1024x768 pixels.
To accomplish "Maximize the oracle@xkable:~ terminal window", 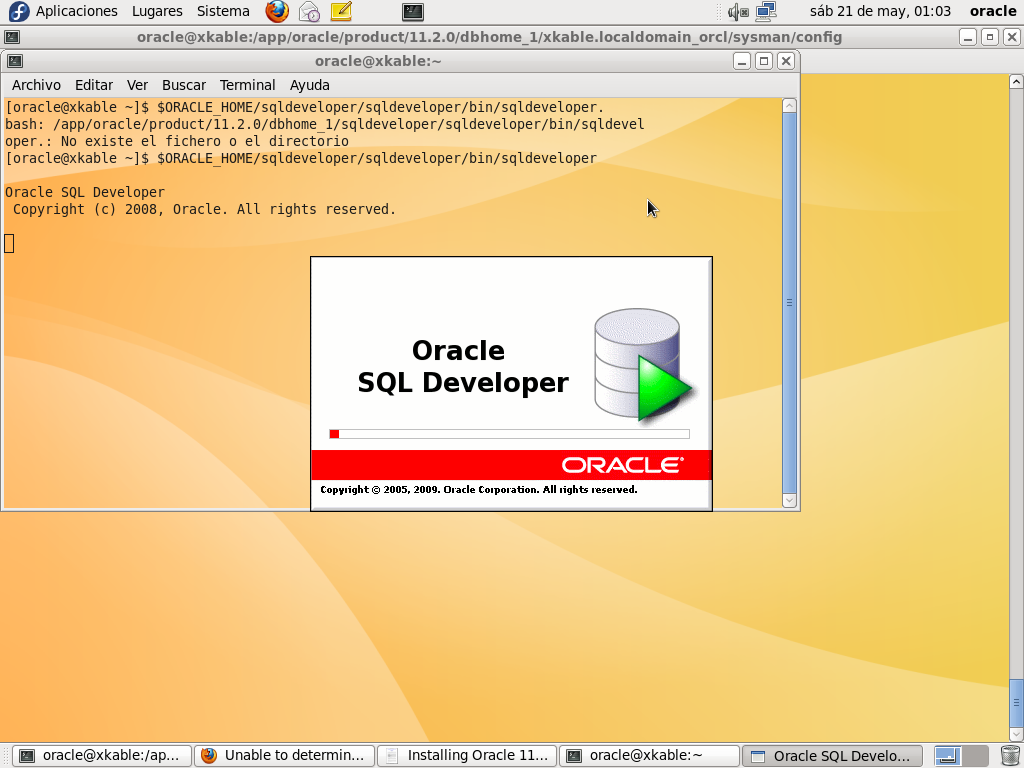I will pos(763,61).
